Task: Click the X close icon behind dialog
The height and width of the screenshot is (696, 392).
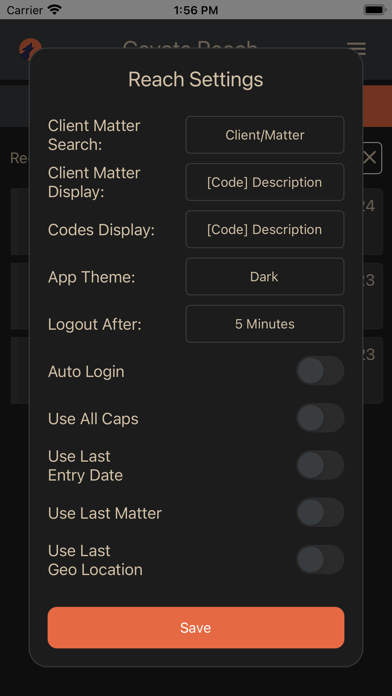Action: [370, 158]
